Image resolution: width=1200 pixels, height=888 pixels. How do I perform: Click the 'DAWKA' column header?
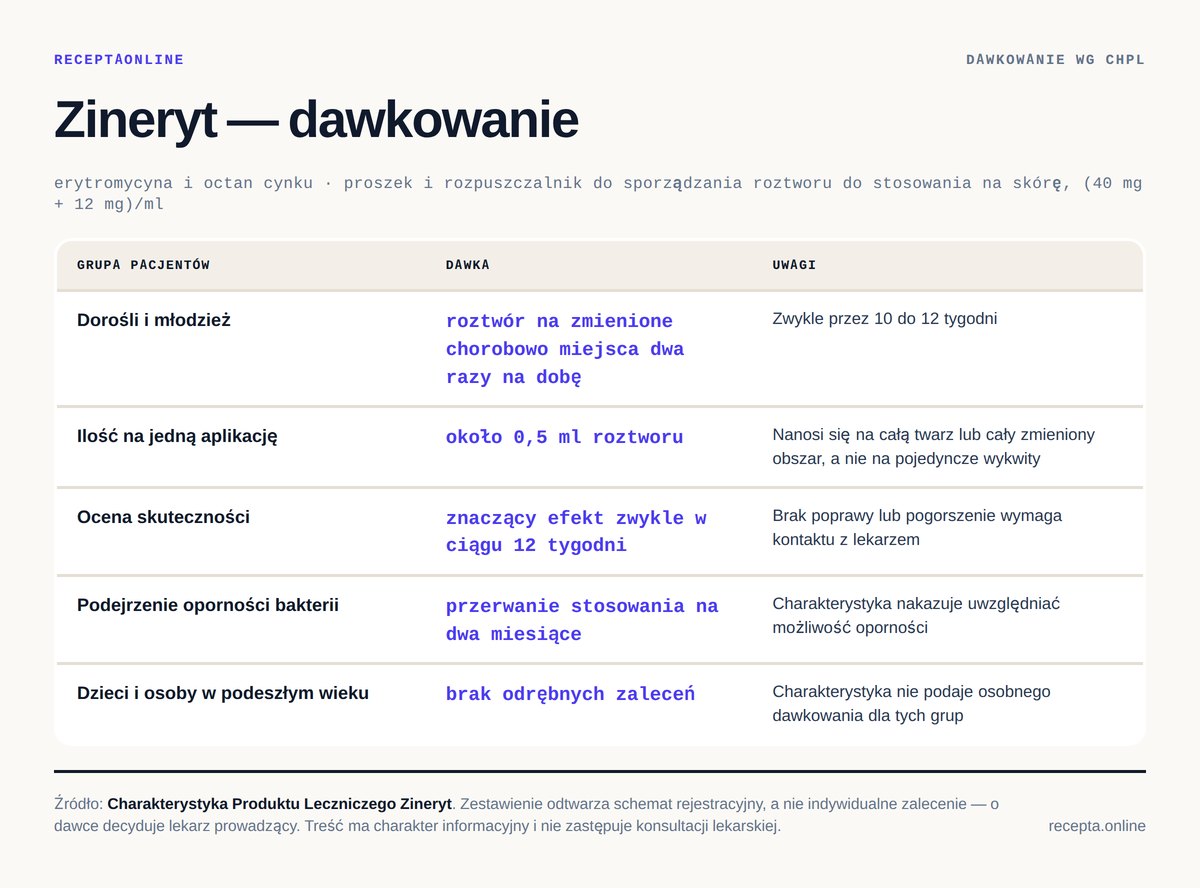point(468,265)
